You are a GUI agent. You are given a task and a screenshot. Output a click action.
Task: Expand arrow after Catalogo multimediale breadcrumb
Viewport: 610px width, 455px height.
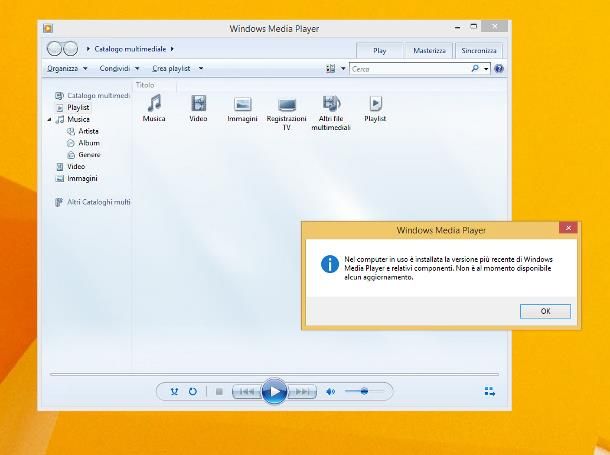(x=172, y=49)
